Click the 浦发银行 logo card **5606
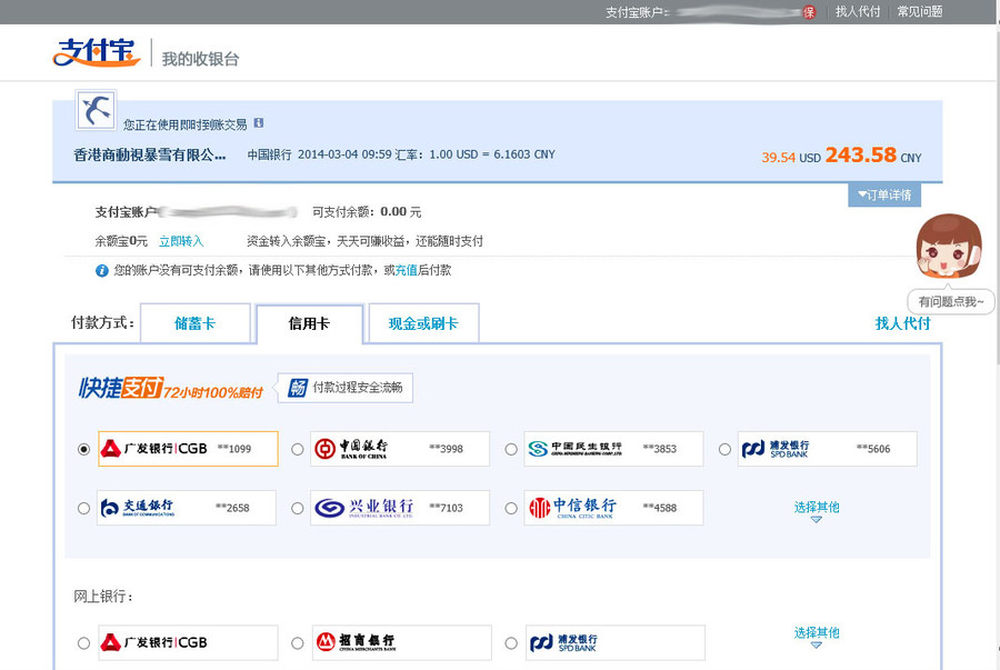This screenshot has height=670, width=1000. [827, 449]
